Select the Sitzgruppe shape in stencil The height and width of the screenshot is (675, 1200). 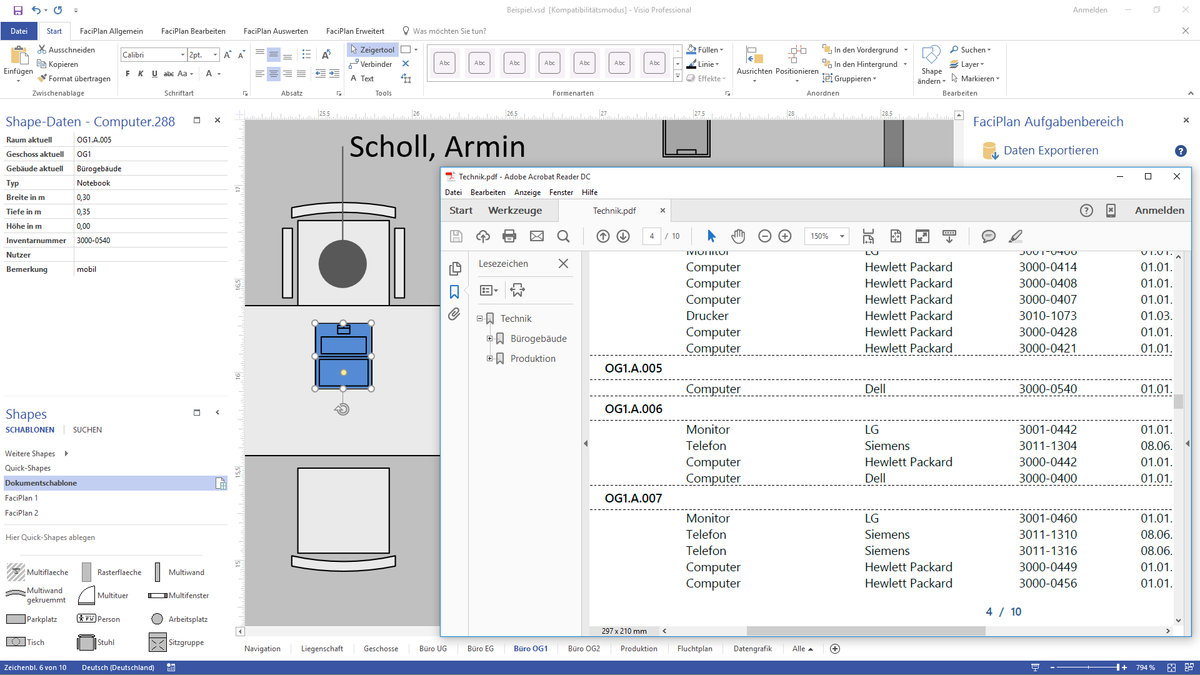[x=177, y=642]
